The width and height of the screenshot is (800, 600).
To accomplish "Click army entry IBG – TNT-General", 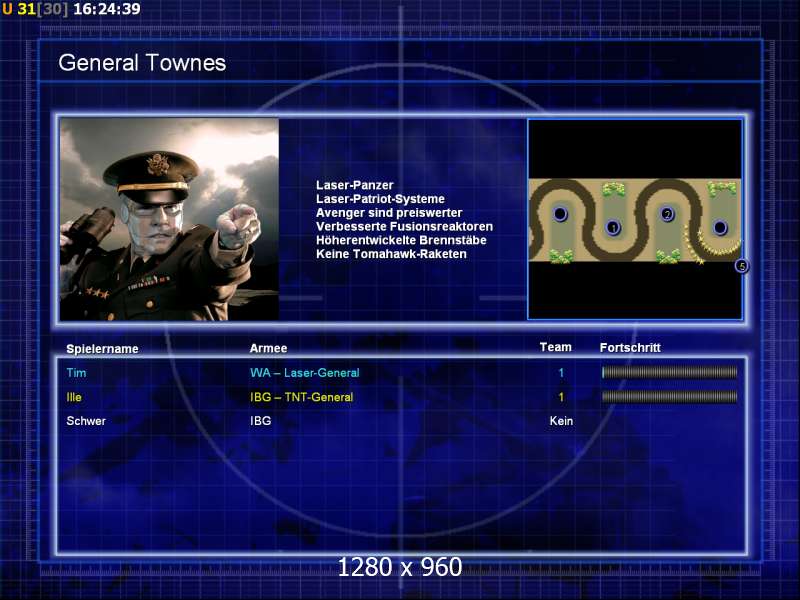I will coord(302,397).
